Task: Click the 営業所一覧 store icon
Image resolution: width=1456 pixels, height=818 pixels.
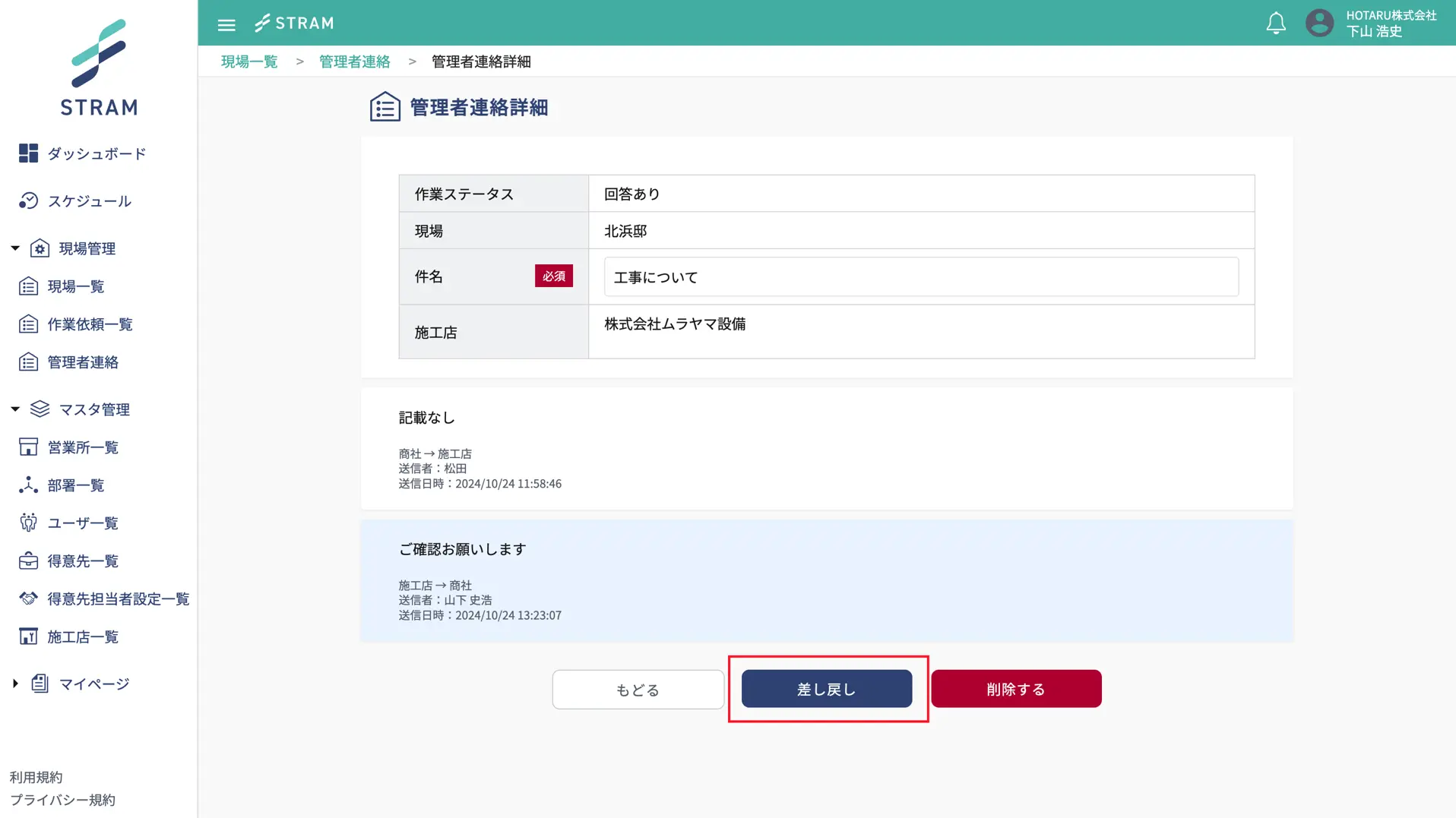Action: [x=28, y=447]
